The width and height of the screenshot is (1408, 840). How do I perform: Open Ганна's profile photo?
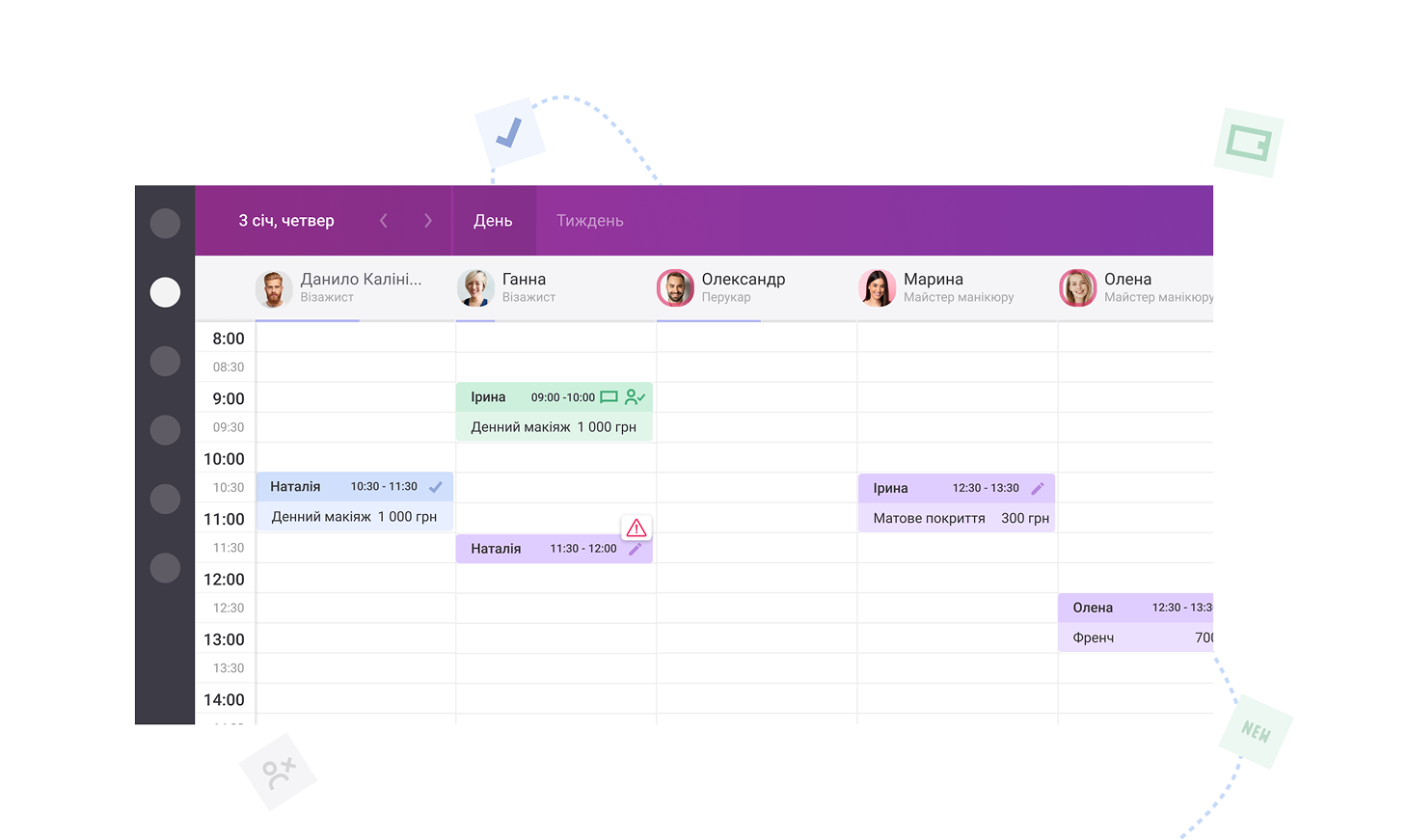[474, 287]
